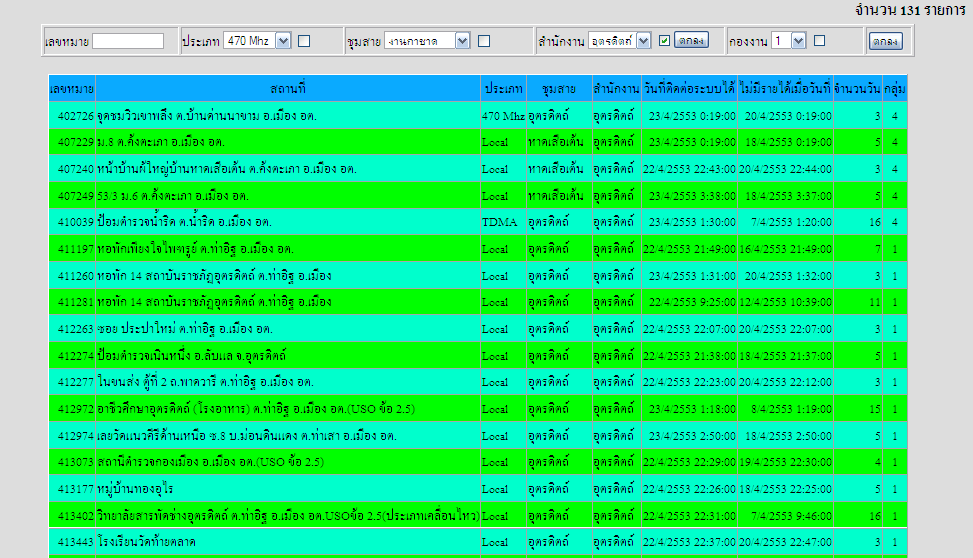
Task: Click date cell 23/4/2553 3:38:00
Action: pyautogui.click(x=689, y=196)
